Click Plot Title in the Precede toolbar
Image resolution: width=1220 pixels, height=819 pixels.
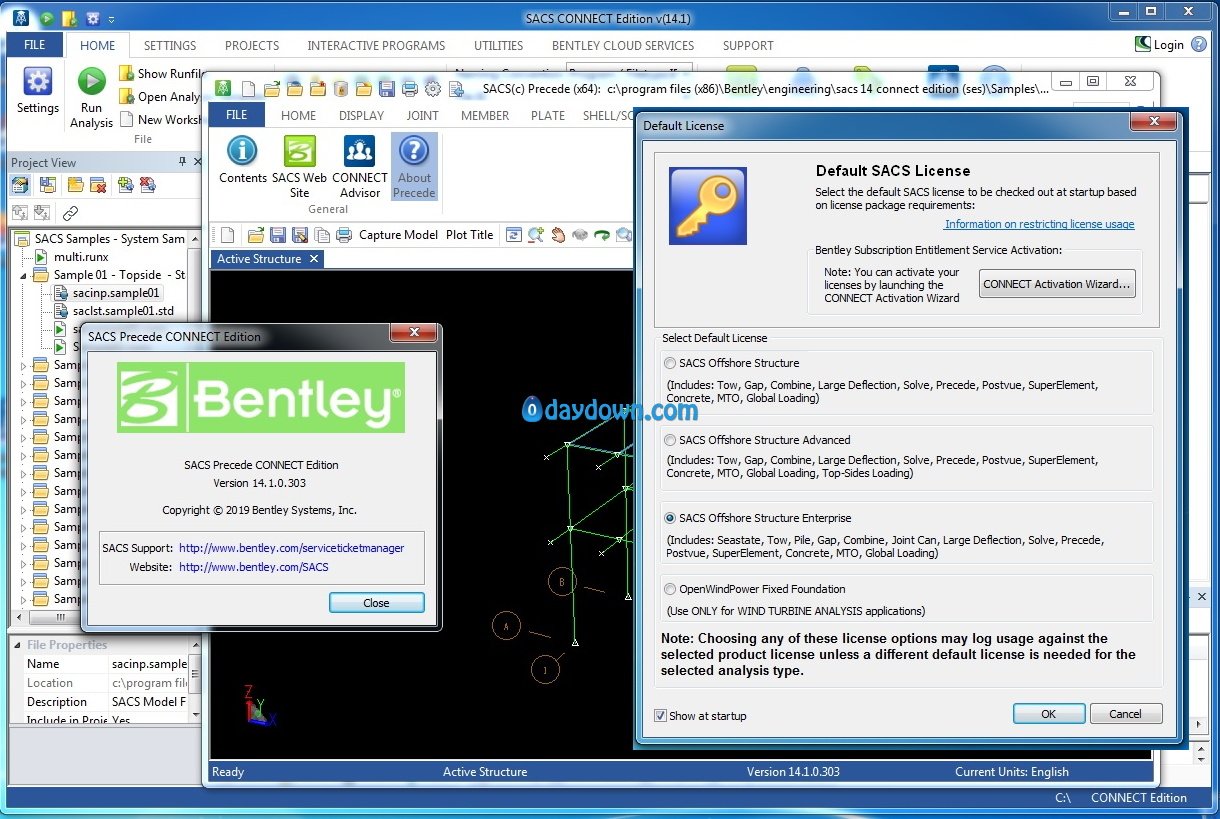coord(470,235)
